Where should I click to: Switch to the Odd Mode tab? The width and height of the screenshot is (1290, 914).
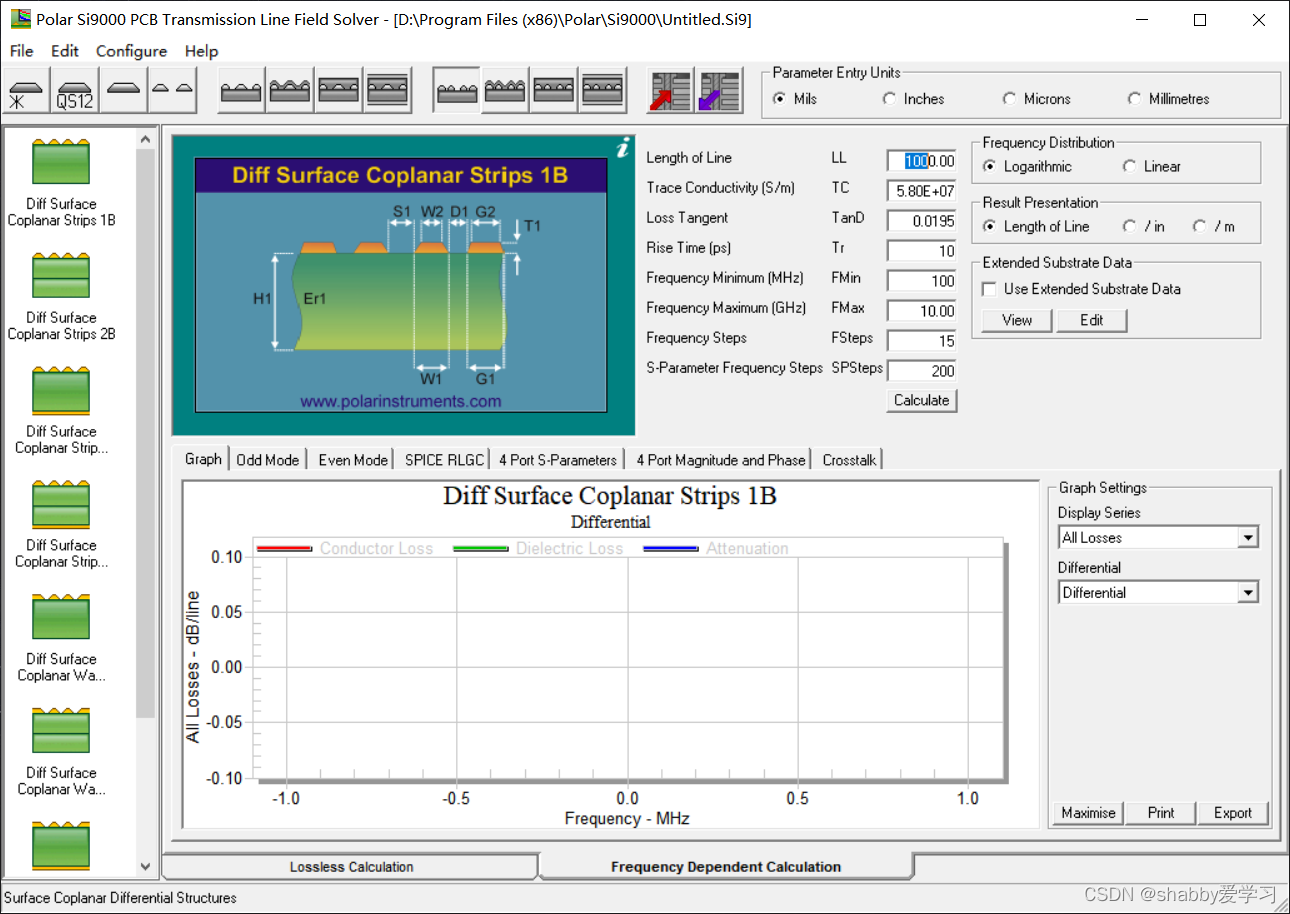coord(267,460)
